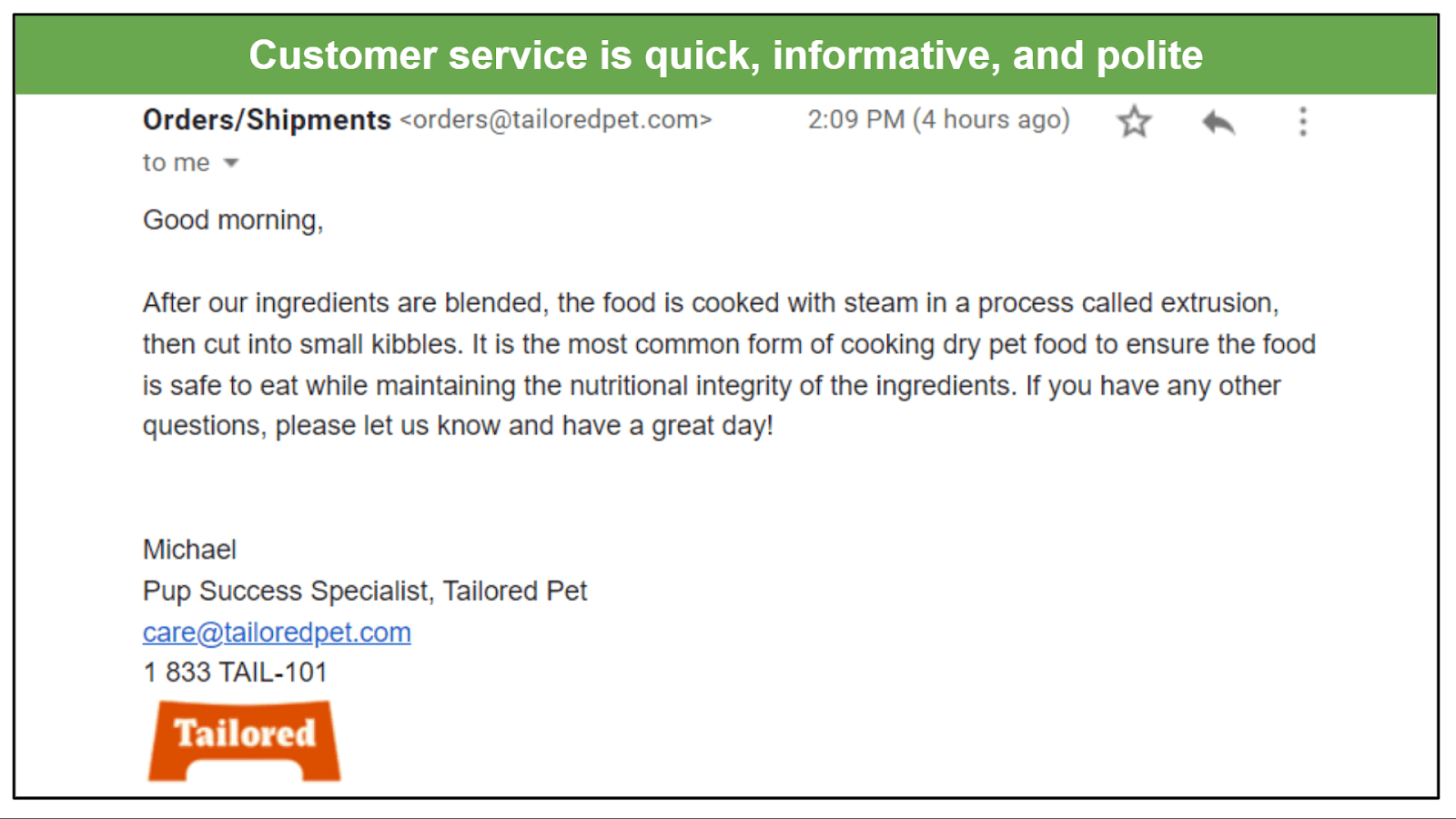The image size is (1456, 819).
Task: Click 'Pup Success Specialist, Tailored Pet' title line
Action: (365, 591)
